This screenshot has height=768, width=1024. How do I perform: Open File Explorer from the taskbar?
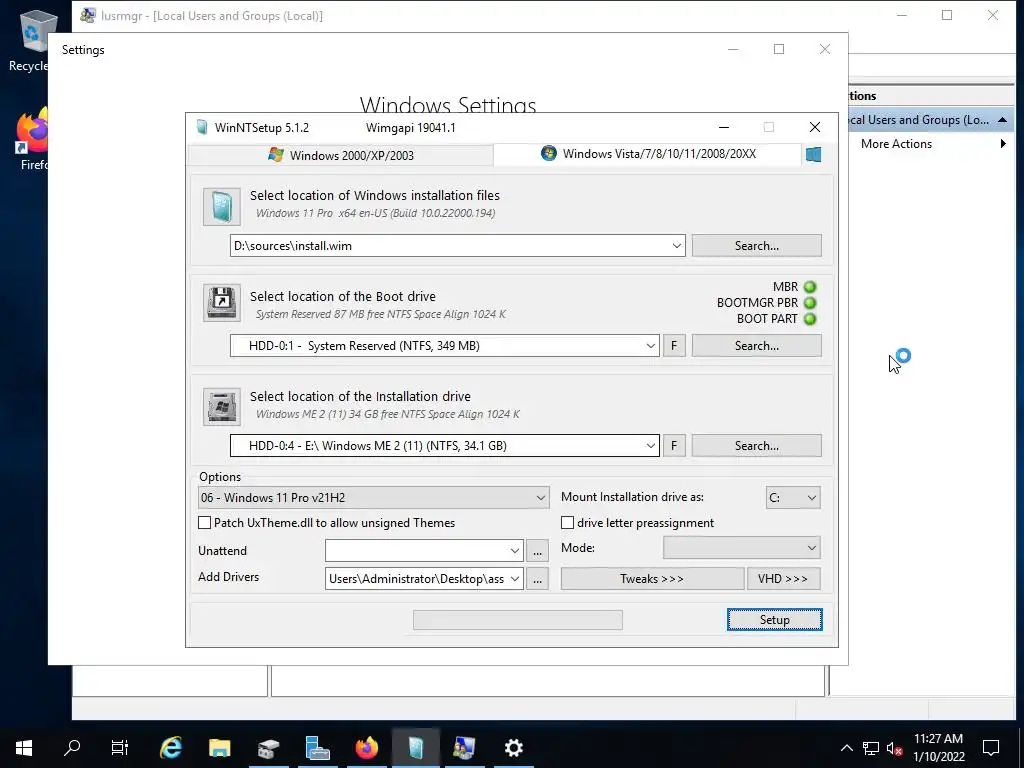tap(219, 748)
